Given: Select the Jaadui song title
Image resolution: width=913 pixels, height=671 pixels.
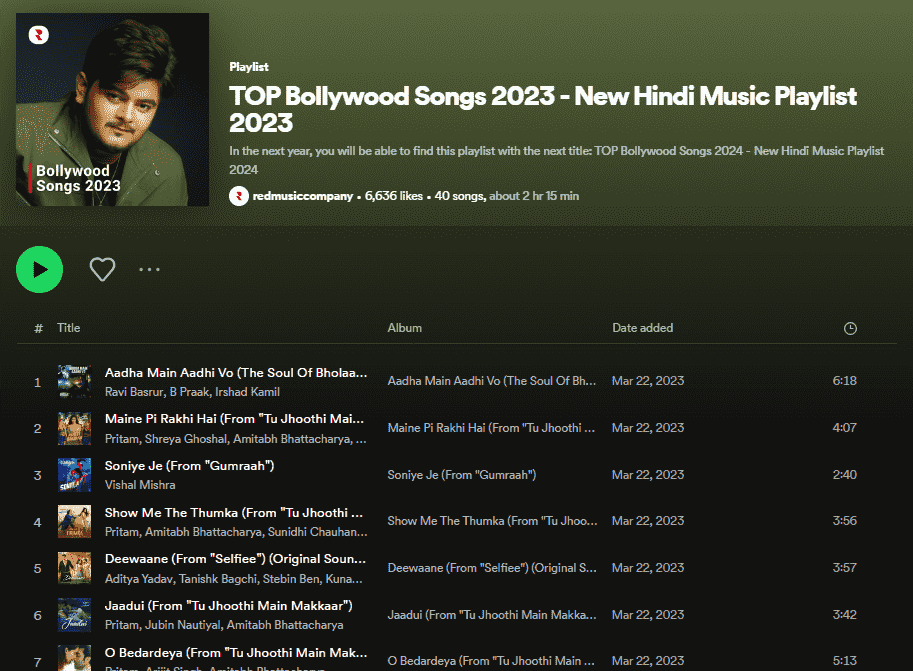Looking at the screenshot, I should pos(228,606).
